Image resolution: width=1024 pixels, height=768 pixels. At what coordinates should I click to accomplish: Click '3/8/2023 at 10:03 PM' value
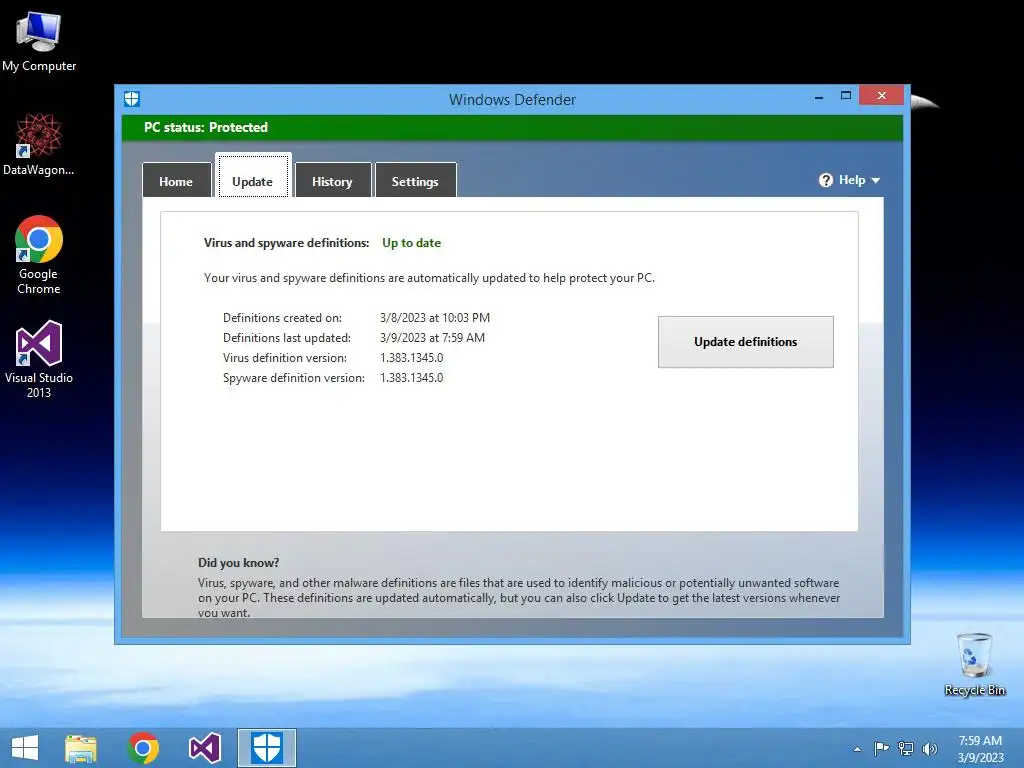click(435, 318)
